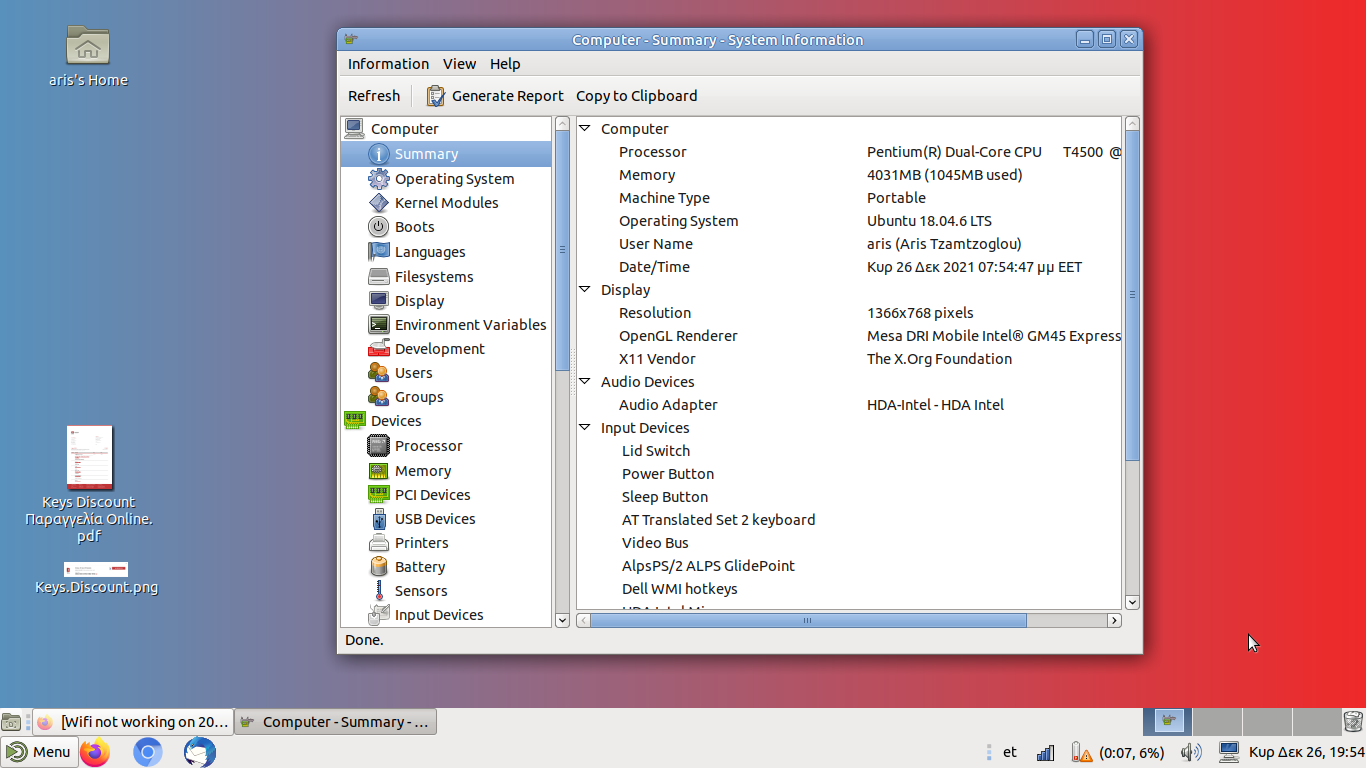Open the battery warning tray icon
1366x768 pixels.
[1081, 752]
